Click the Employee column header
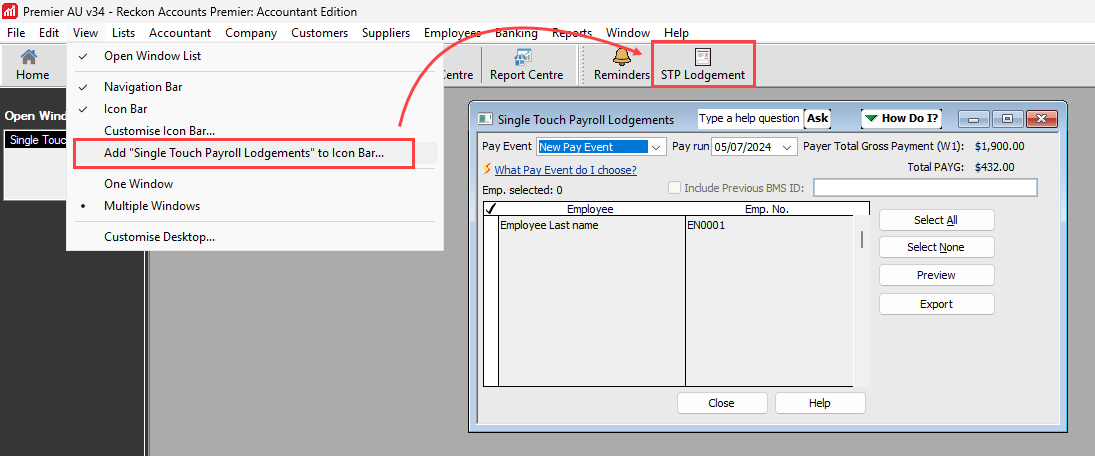Screen dimensions: 1095x456 tap(590, 209)
